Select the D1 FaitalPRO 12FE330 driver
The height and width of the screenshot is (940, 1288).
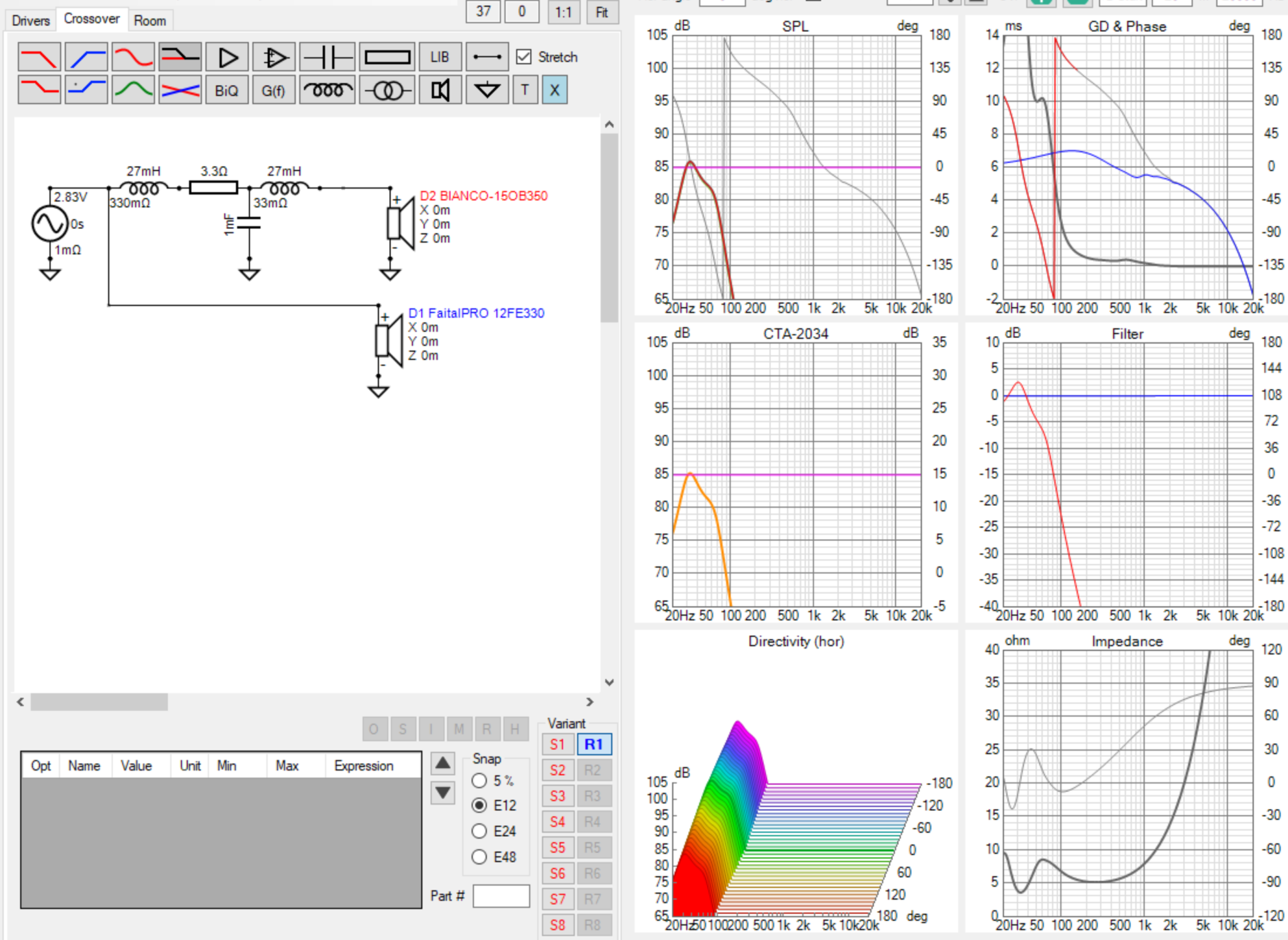click(389, 340)
